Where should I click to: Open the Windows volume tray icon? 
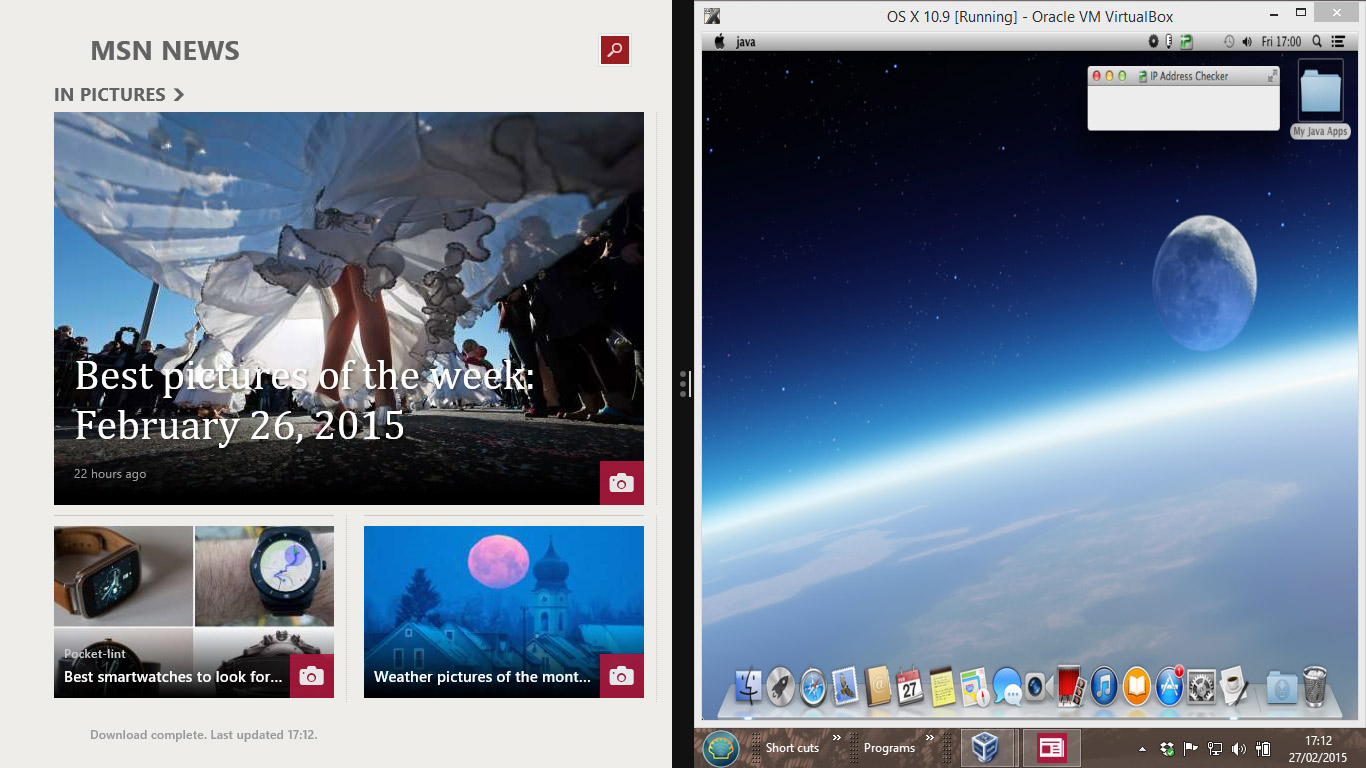click(x=1239, y=749)
